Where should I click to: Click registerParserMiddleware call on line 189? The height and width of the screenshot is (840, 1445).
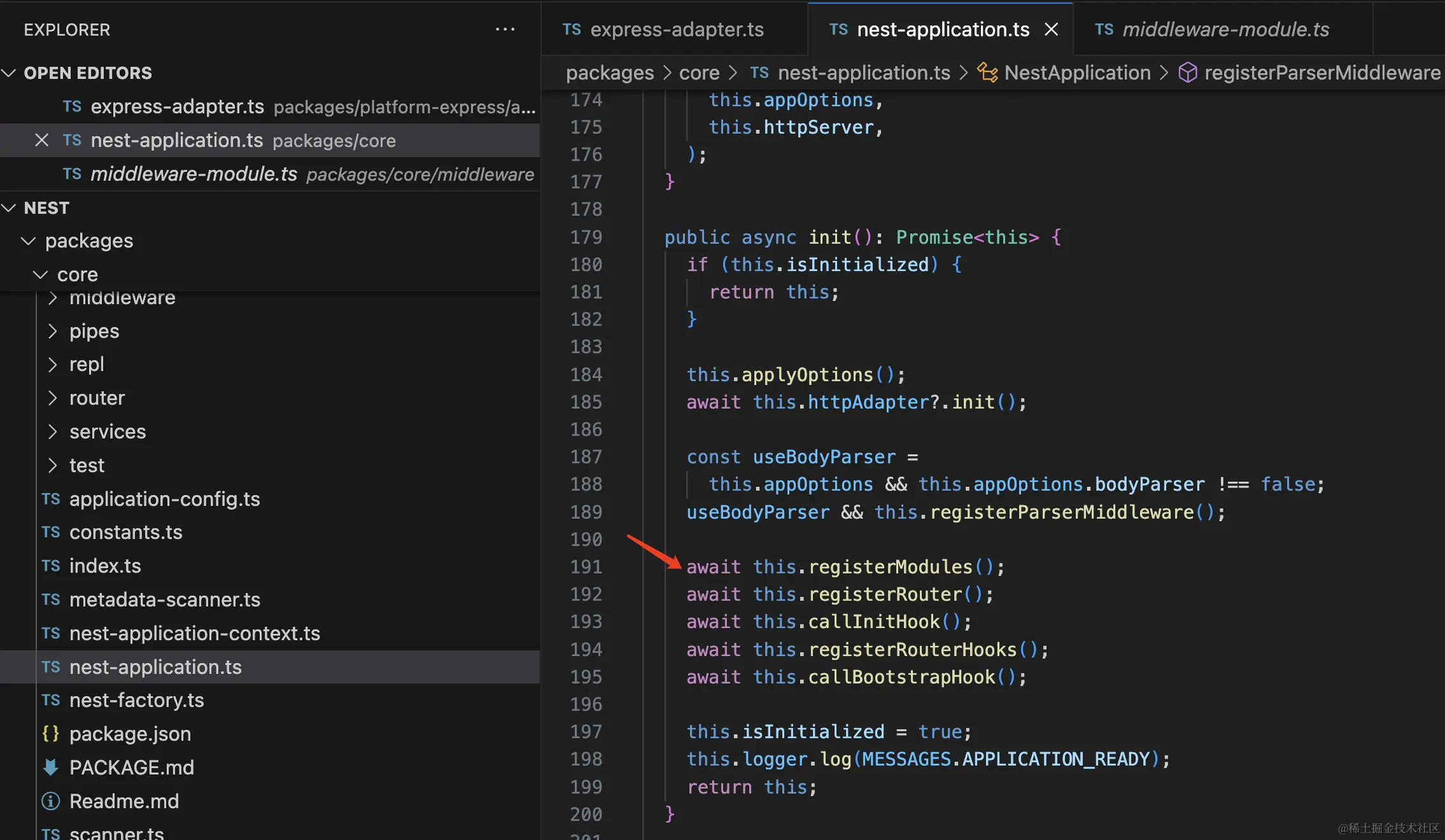click(x=1062, y=512)
